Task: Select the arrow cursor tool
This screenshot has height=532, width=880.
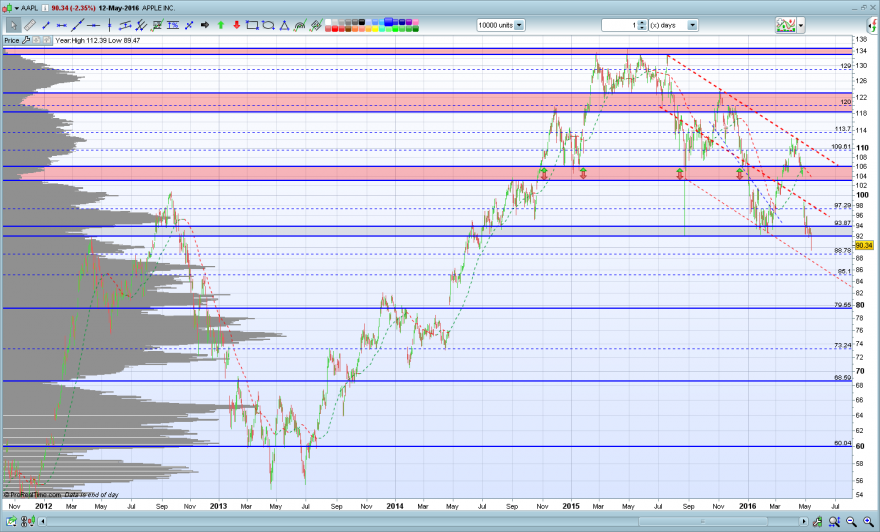Action: 13,25
